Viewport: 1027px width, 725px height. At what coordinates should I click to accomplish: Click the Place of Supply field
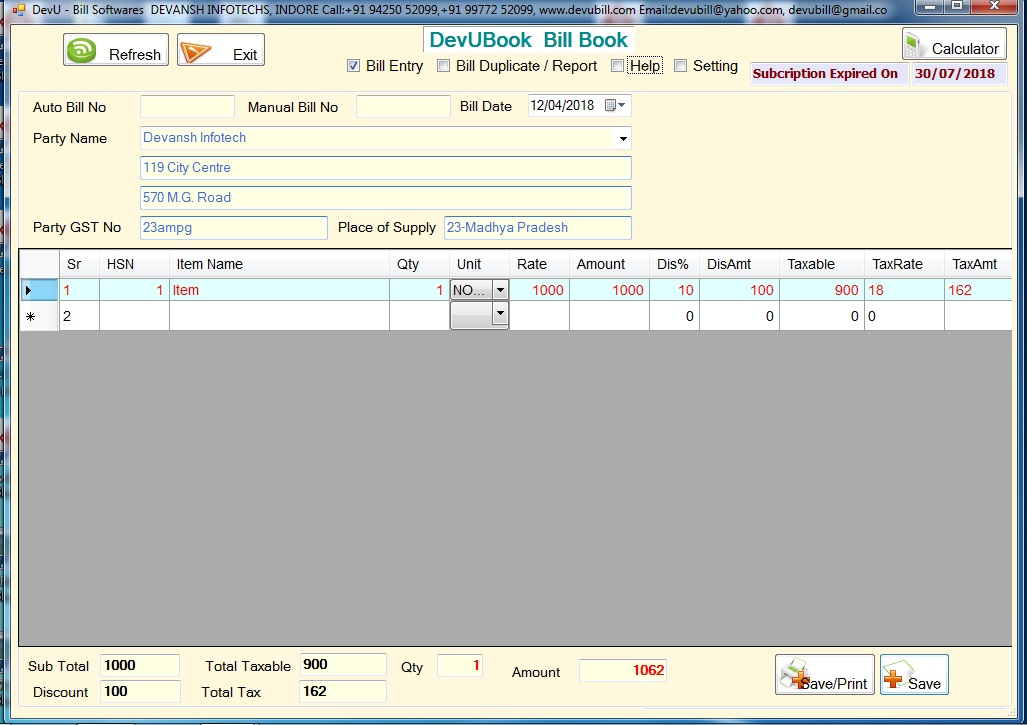(537, 228)
